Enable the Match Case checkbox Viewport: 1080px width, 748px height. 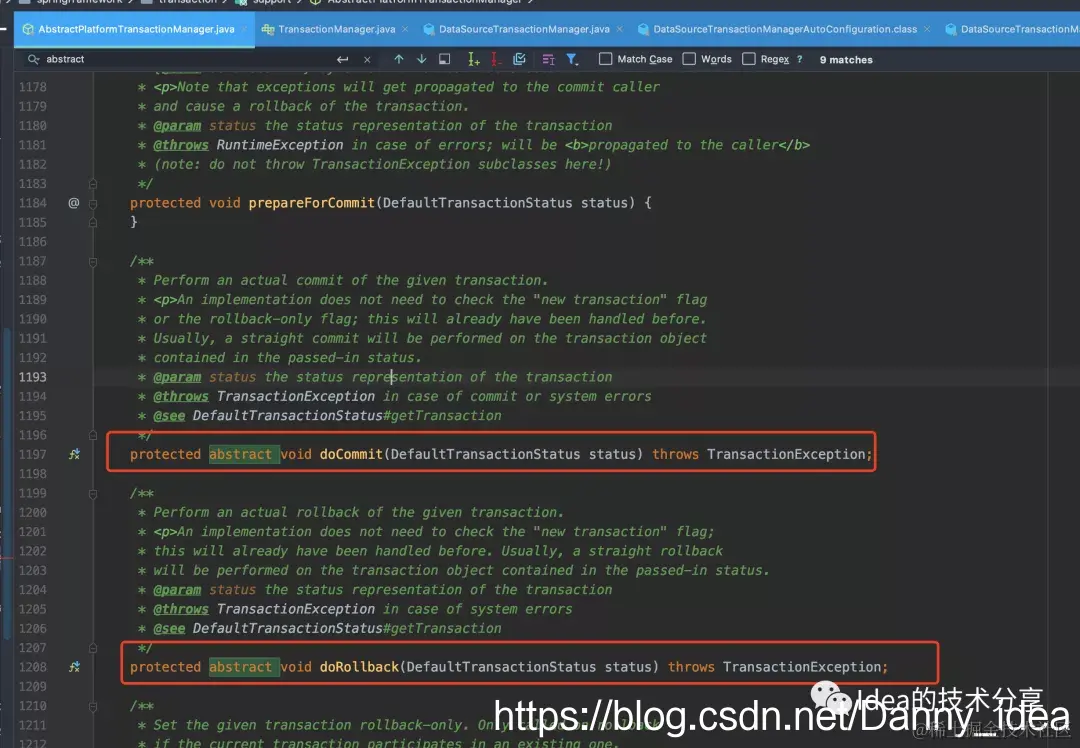coord(605,59)
